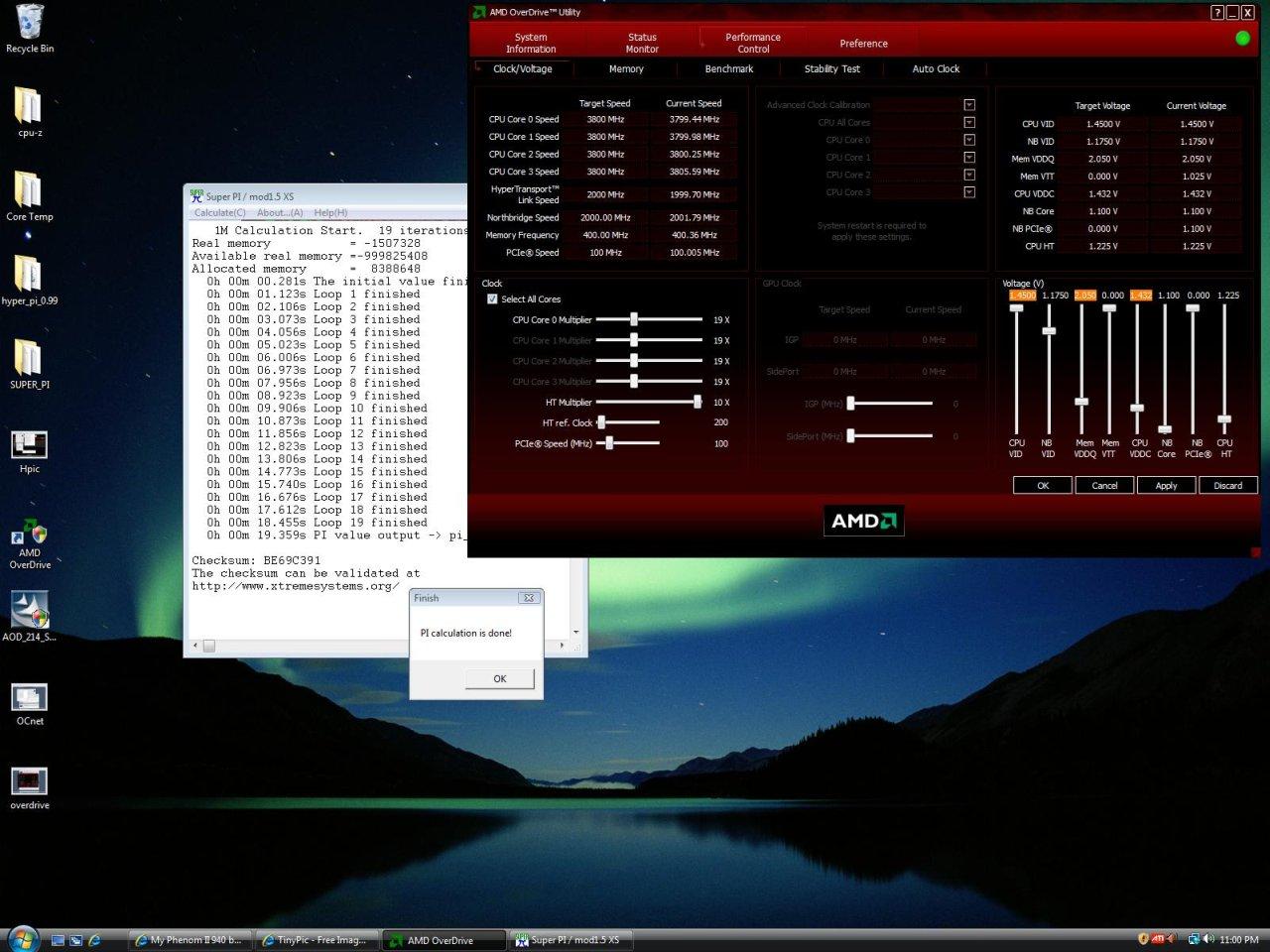Image resolution: width=1270 pixels, height=952 pixels.
Task: Click the network tray icon
Action: 1194,939
